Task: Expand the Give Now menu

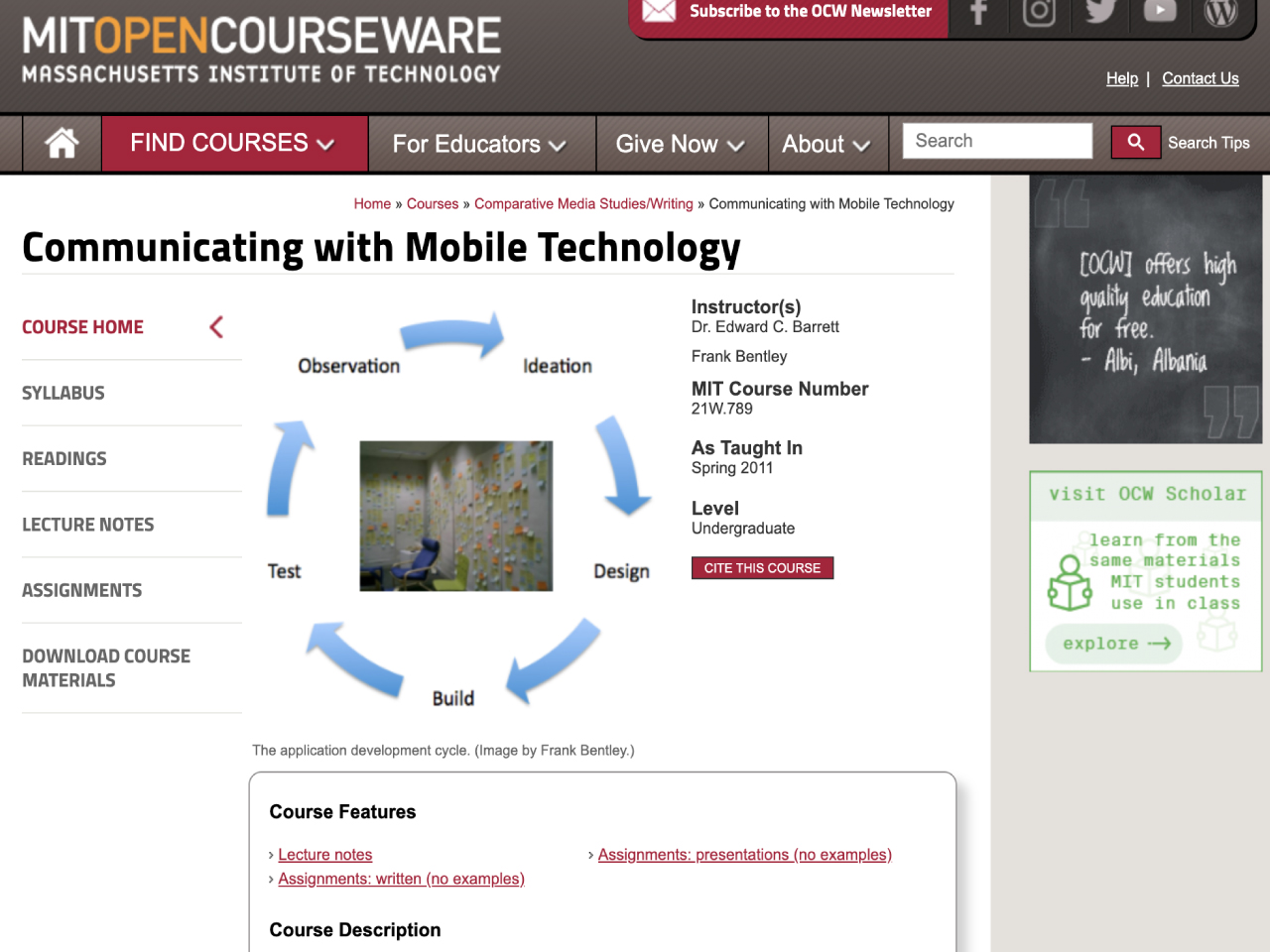Action: click(681, 145)
